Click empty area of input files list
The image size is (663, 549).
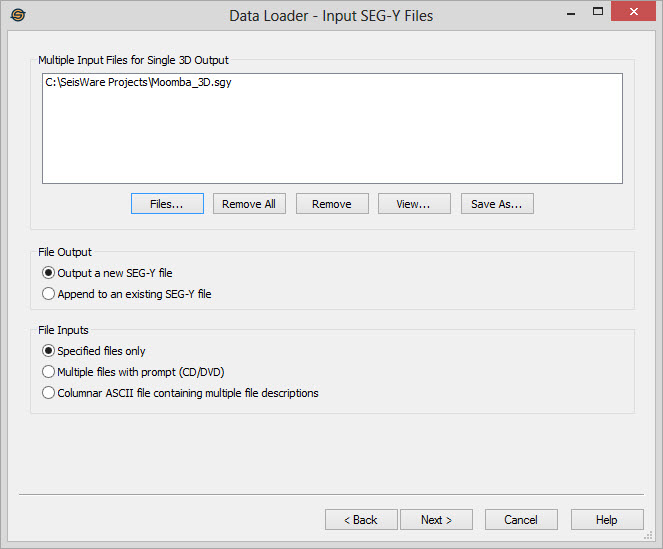[330, 140]
